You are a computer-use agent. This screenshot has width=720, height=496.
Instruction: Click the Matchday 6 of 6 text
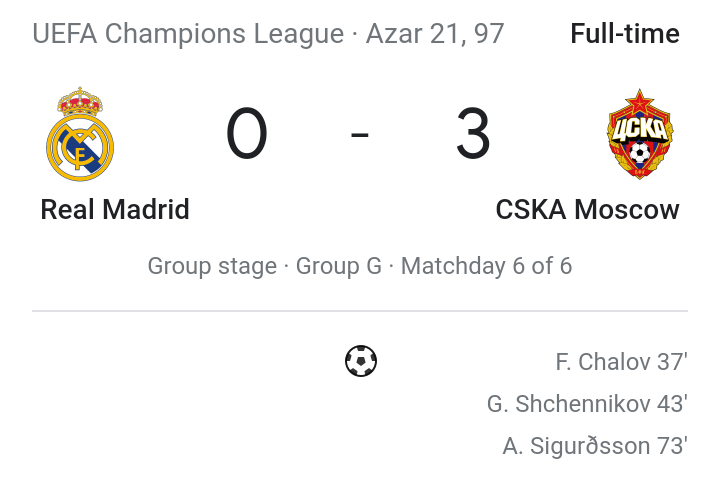(x=486, y=266)
